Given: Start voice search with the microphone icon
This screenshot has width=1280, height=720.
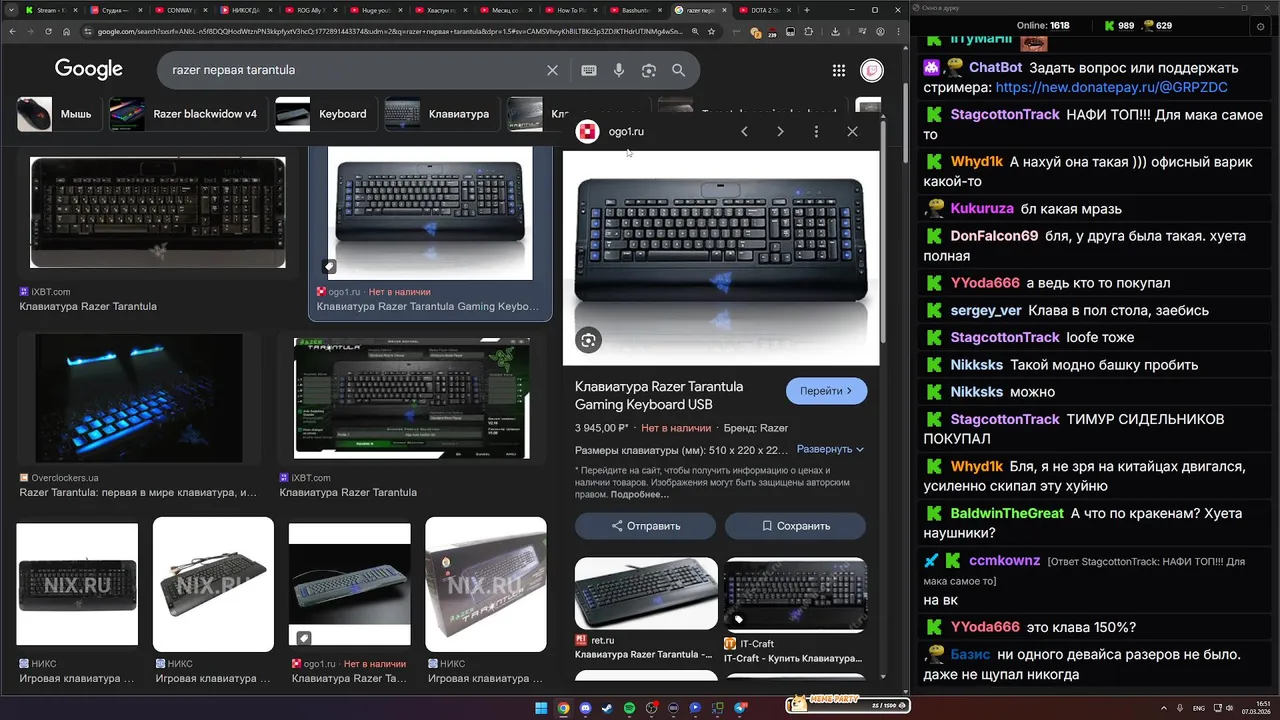Looking at the screenshot, I should pyautogui.click(x=619, y=70).
